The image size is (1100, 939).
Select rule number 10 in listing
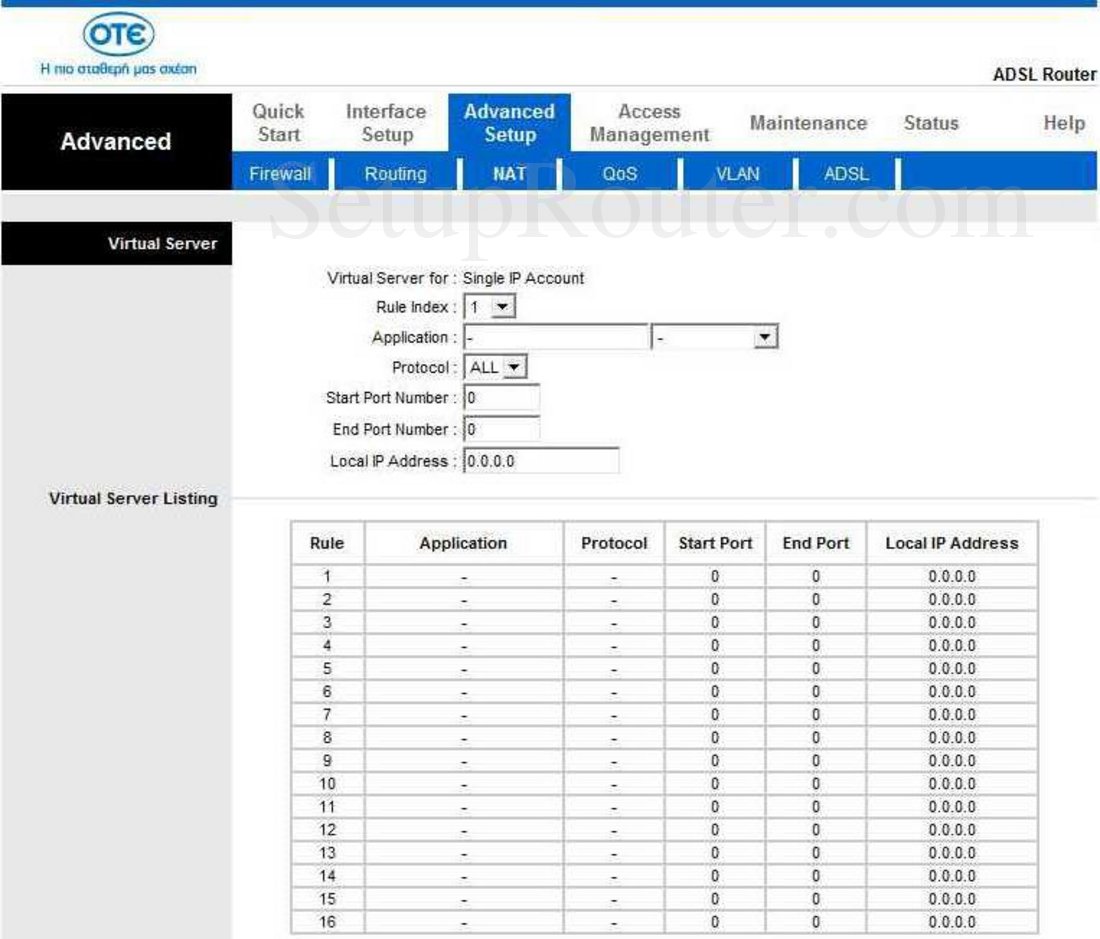(327, 784)
